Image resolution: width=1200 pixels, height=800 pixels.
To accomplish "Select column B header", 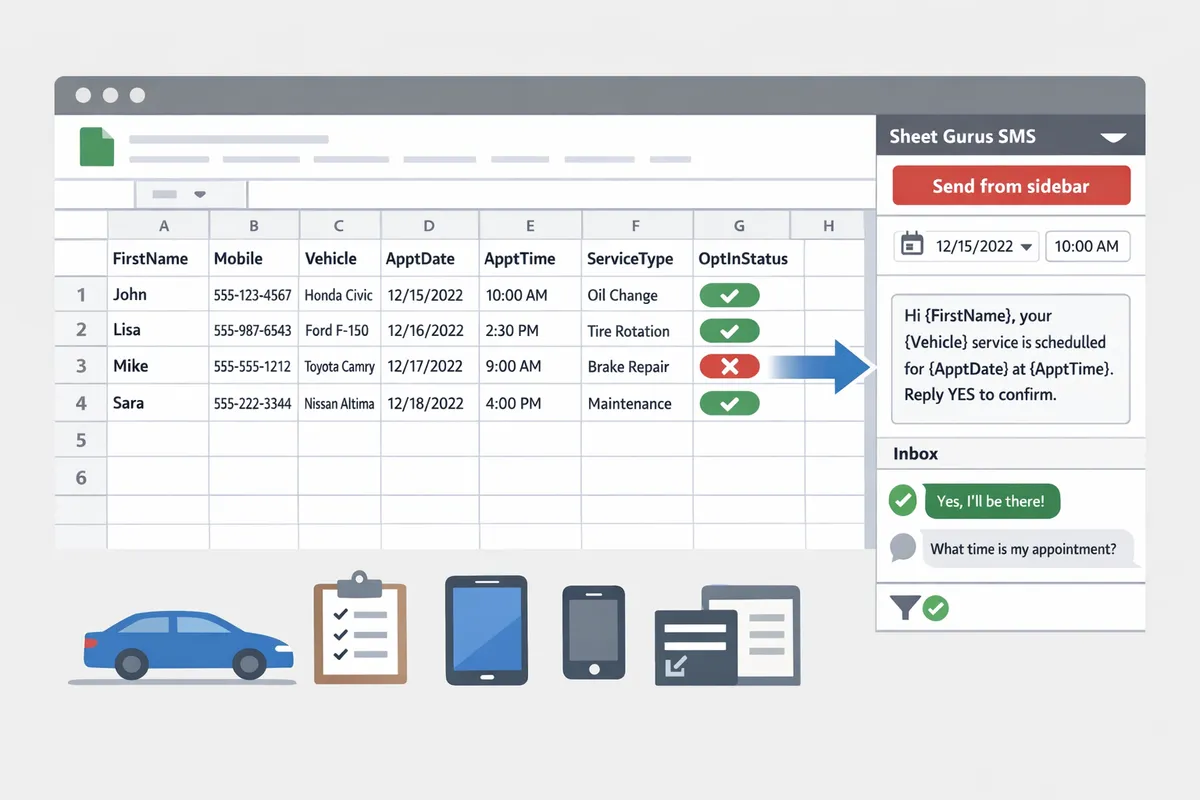I will point(254,226).
